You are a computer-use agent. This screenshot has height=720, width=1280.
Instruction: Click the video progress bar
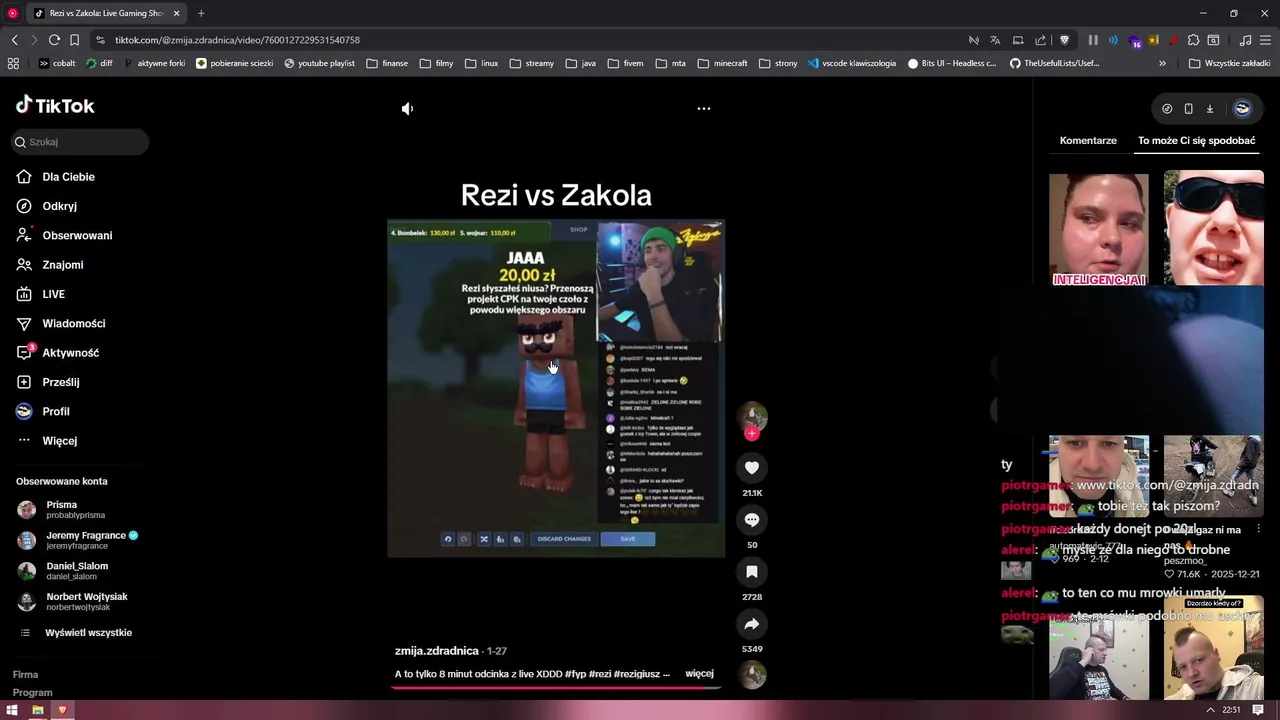click(555, 688)
